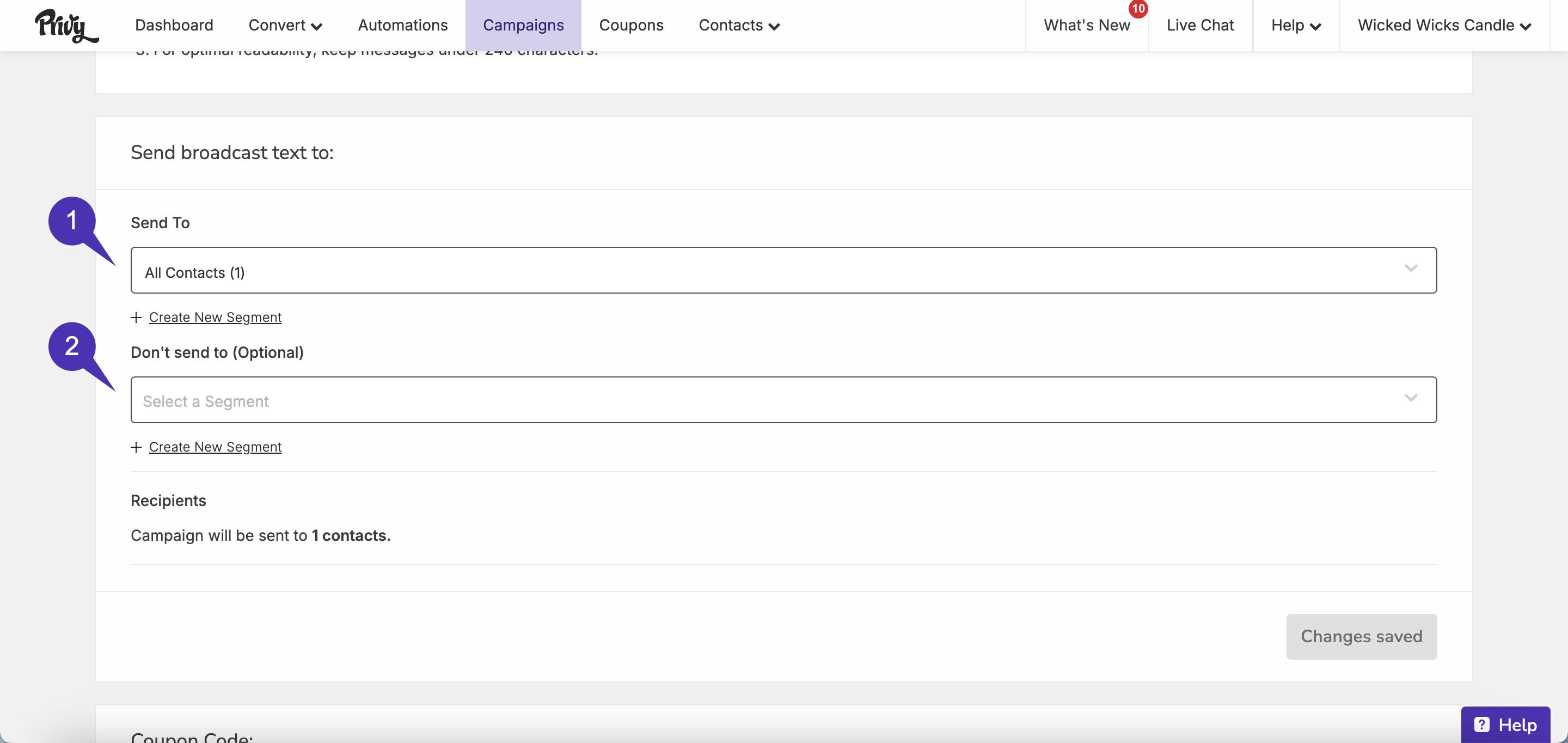
Task: Click the red 10 notification badge
Action: [x=1138, y=9]
